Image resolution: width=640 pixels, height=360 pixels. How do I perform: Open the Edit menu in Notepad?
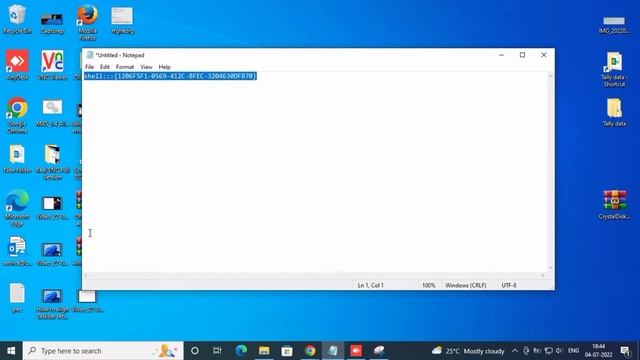pos(105,67)
